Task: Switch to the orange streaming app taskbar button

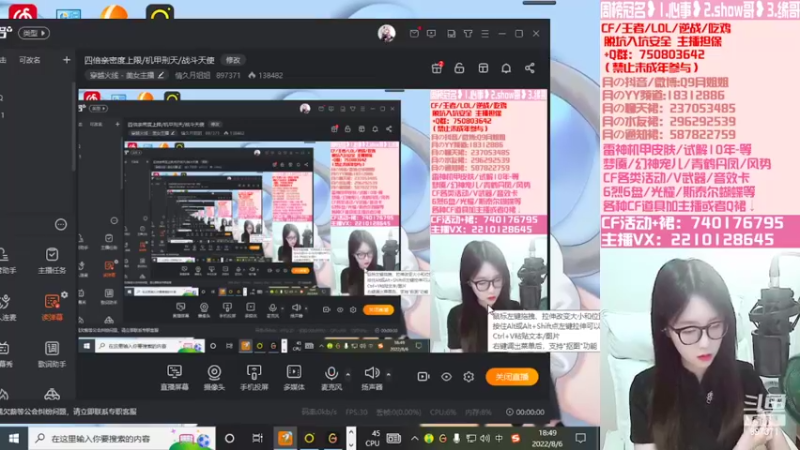Action: click(285, 438)
